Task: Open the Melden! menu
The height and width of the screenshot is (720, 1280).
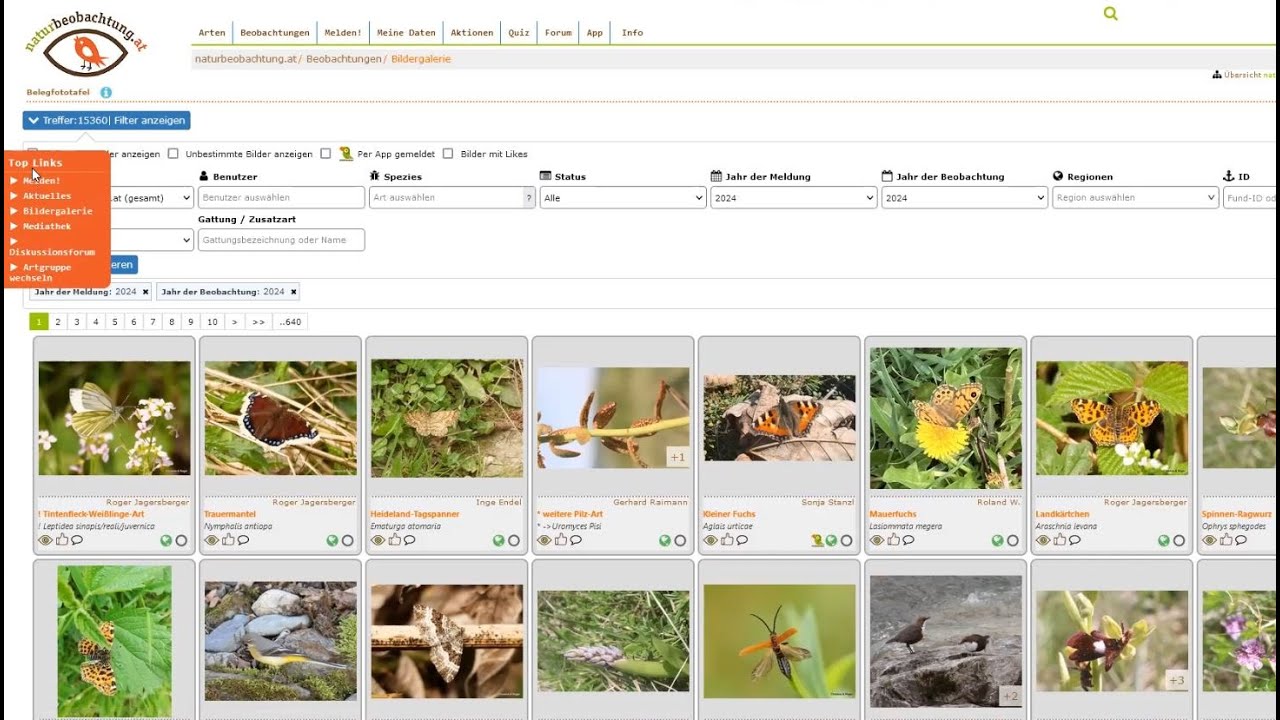Action: pos(343,33)
